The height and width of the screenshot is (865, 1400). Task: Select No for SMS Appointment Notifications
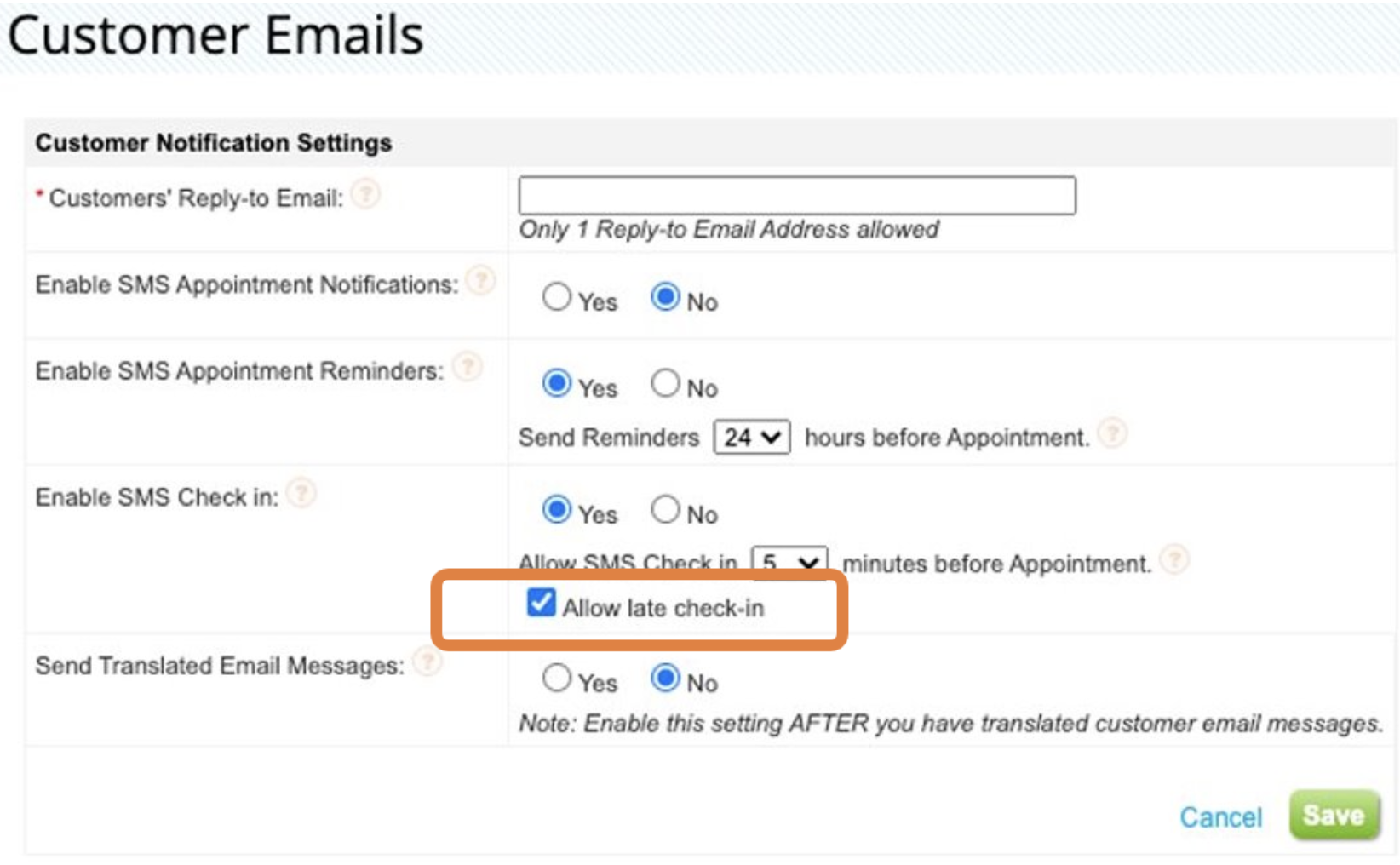tap(665, 297)
